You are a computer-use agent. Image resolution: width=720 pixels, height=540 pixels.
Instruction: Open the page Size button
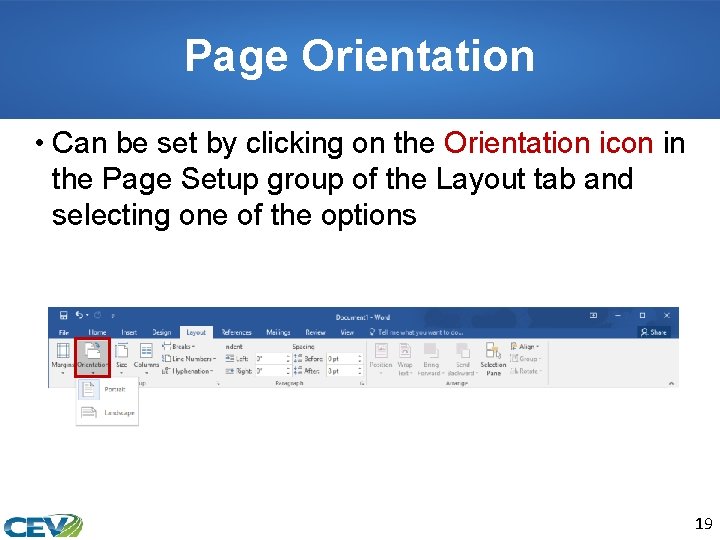click(121, 358)
